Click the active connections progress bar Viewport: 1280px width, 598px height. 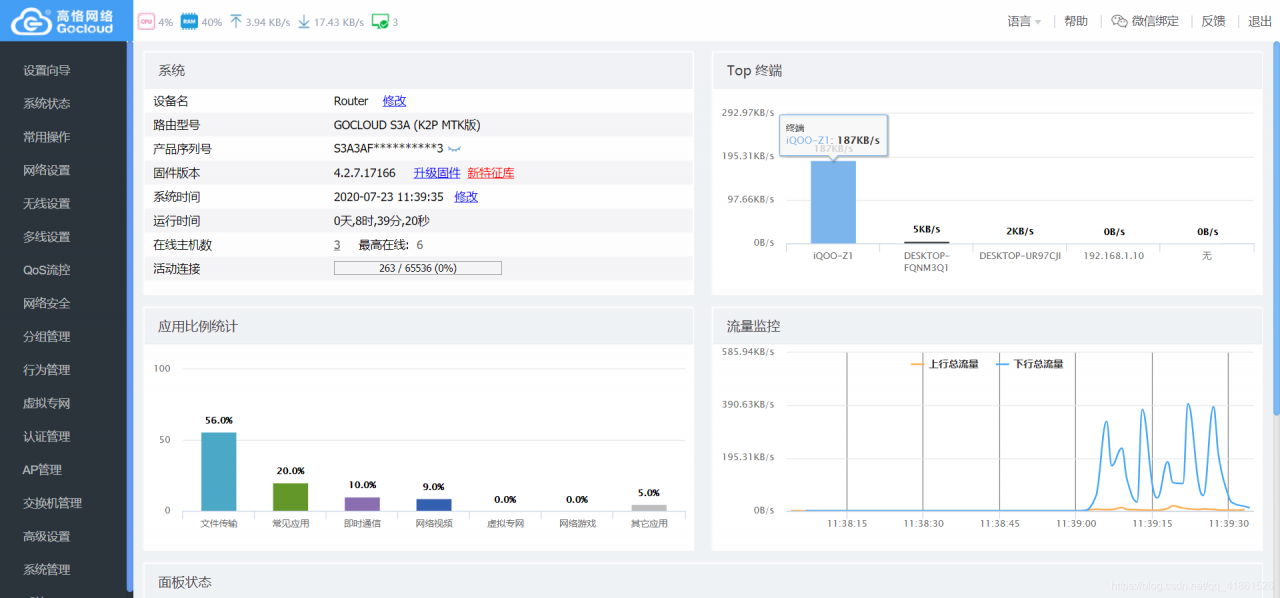pyautogui.click(x=417, y=268)
